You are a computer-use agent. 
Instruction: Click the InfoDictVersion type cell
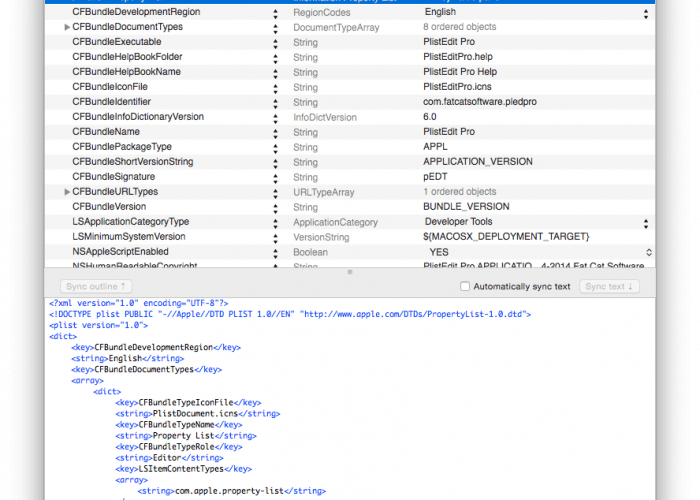325,117
